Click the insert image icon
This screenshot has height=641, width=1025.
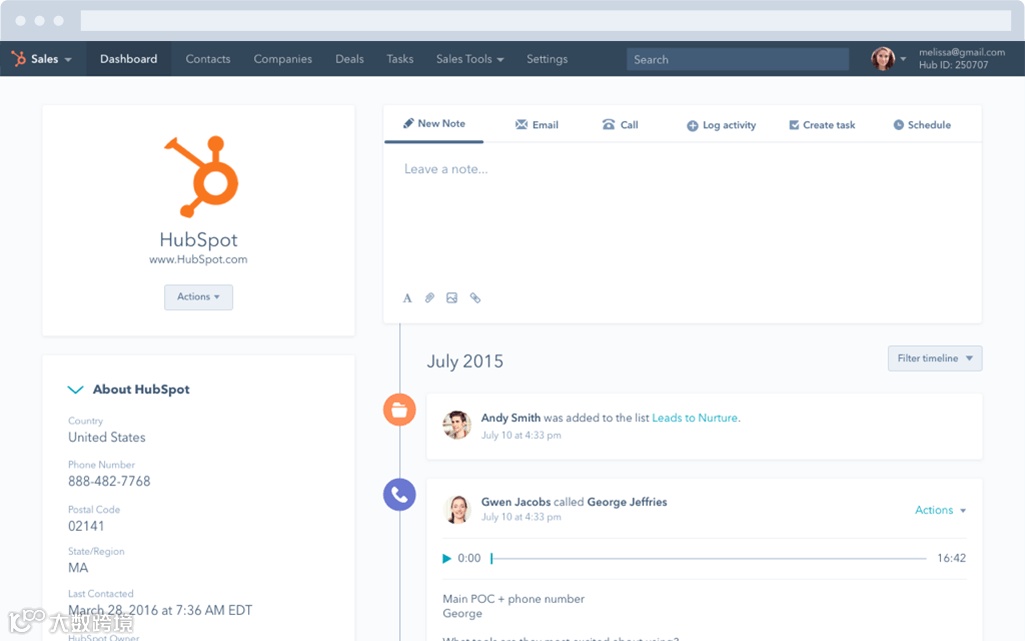click(x=452, y=298)
